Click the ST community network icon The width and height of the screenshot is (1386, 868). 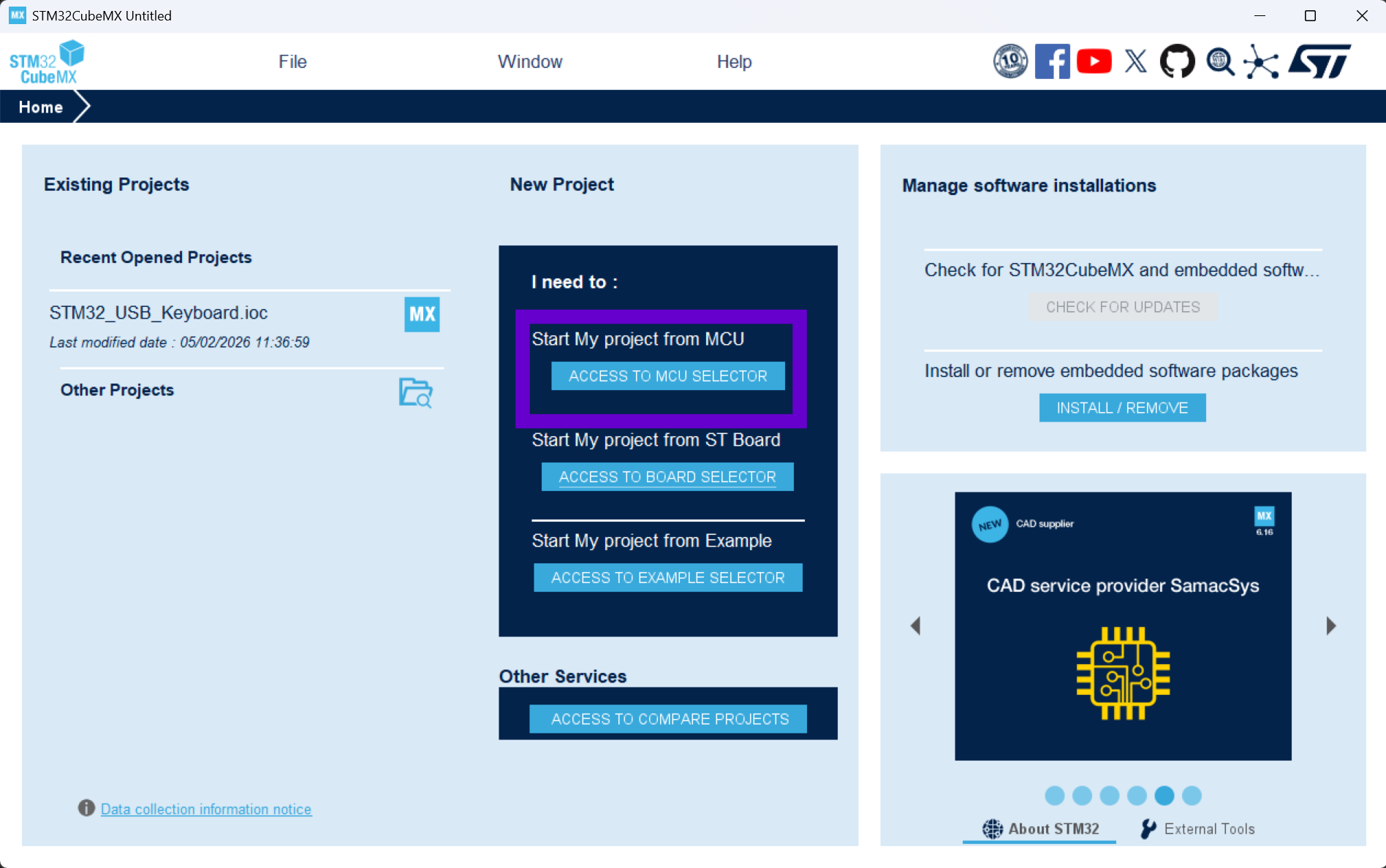point(1262,61)
